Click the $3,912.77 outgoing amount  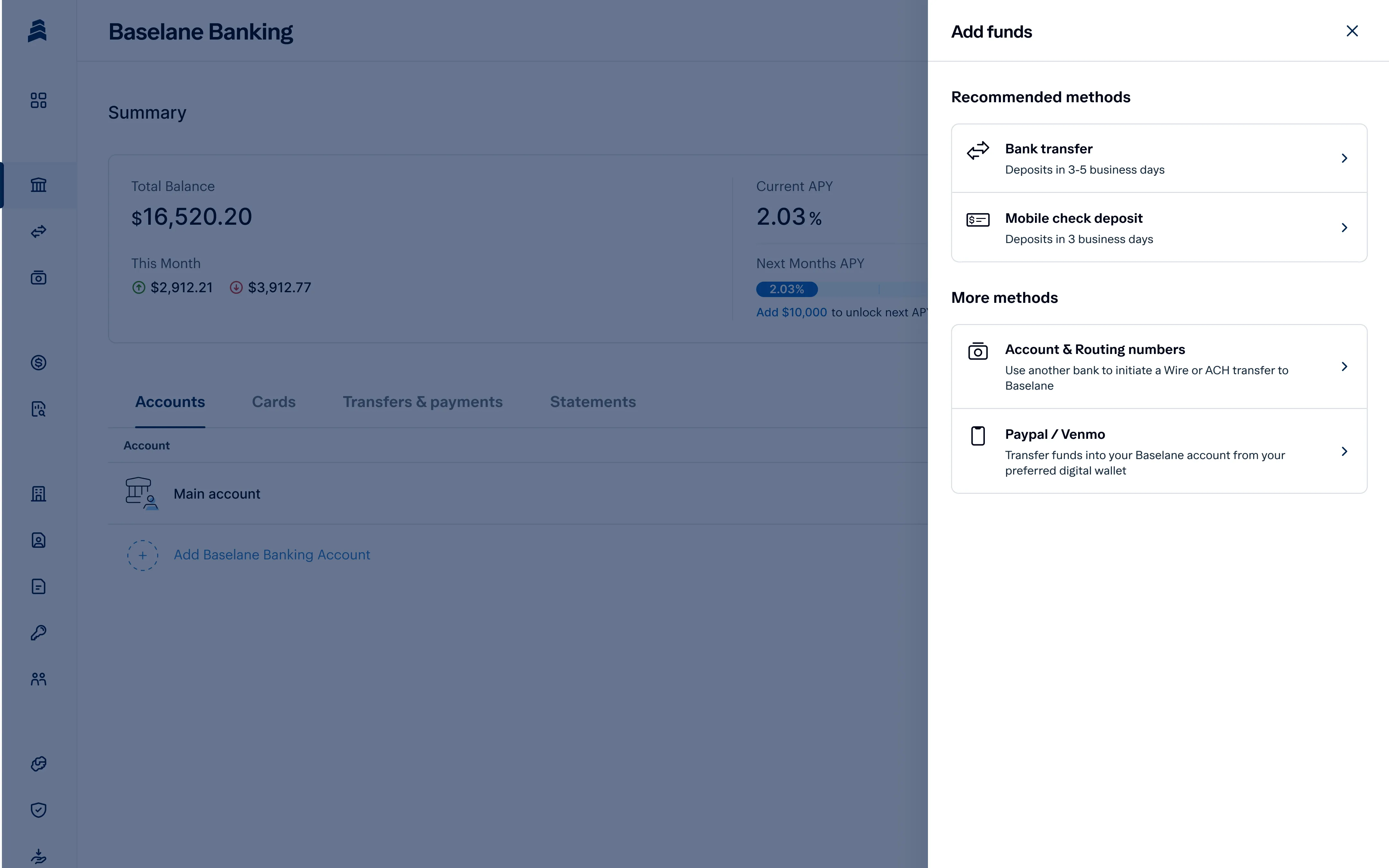[279, 288]
